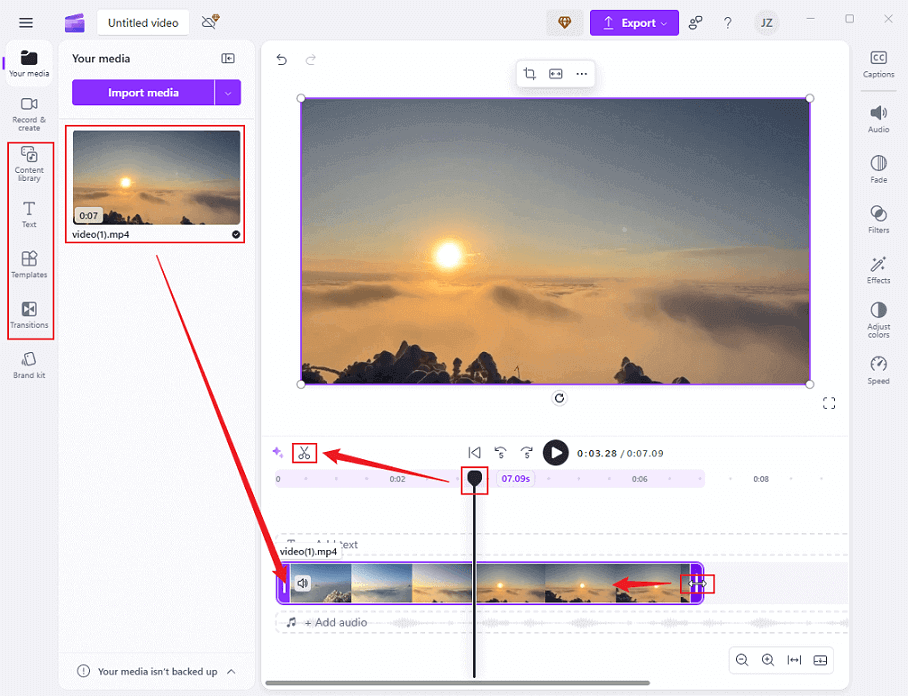This screenshot has height=696, width=908.
Task: Split the clip with the scissors tool
Action: [304, 452]
